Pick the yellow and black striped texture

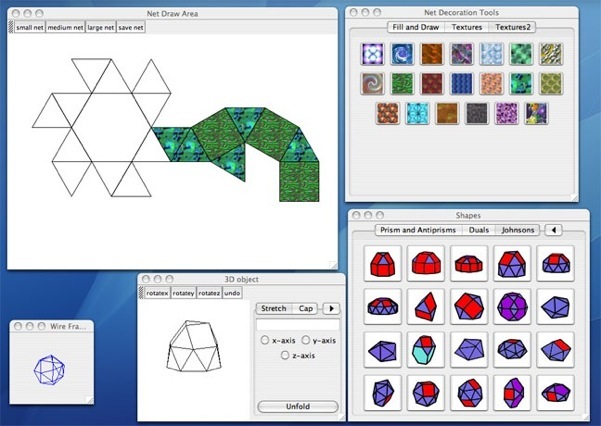pos(551,54)
